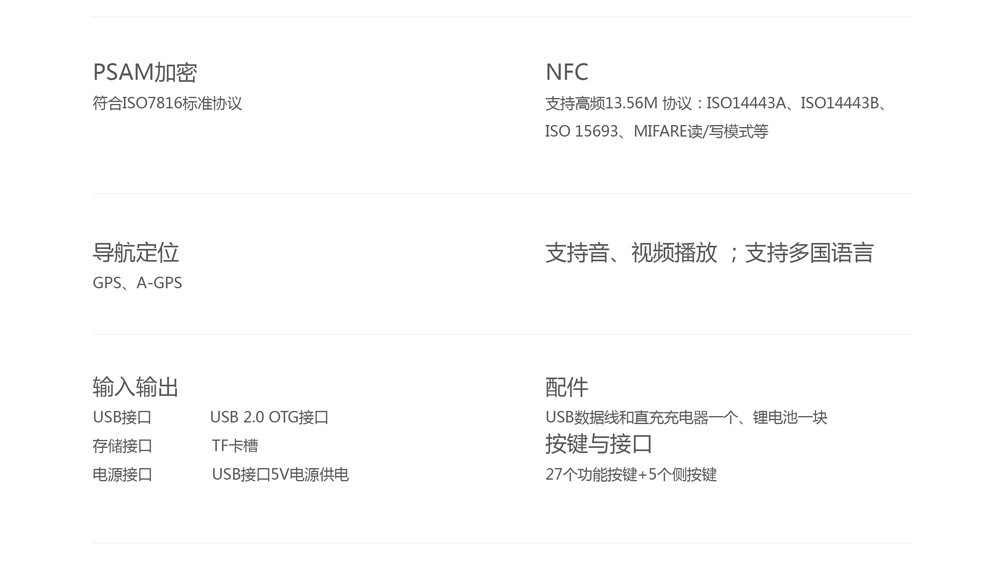
Task: Select the 符合ISO7816标准协议 text line
Action: pos(167,103)
